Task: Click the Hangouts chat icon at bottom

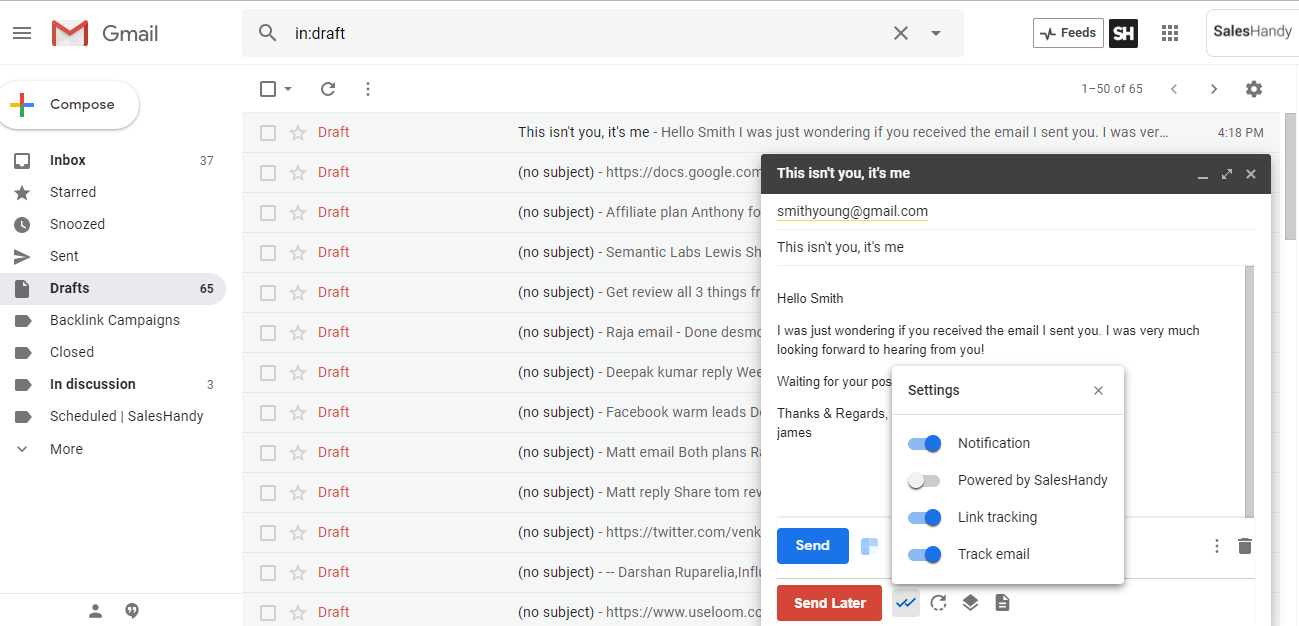Action: 132,611
